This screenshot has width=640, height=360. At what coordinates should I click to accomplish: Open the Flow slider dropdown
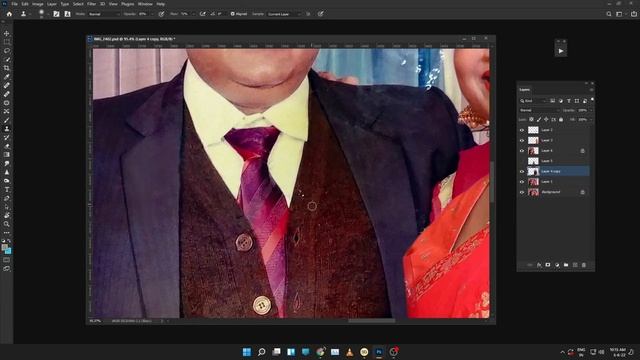point(193,14)
